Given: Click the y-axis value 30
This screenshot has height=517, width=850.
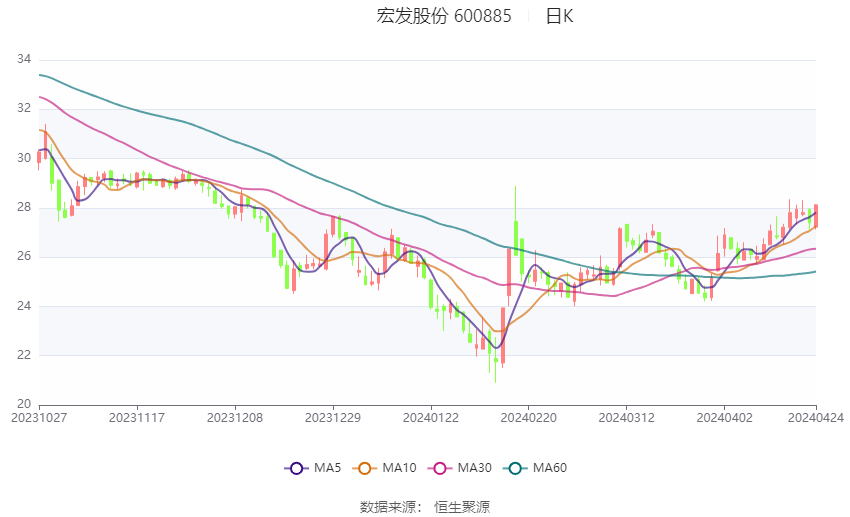Looking at the screenshot, I should click(24, 158).
